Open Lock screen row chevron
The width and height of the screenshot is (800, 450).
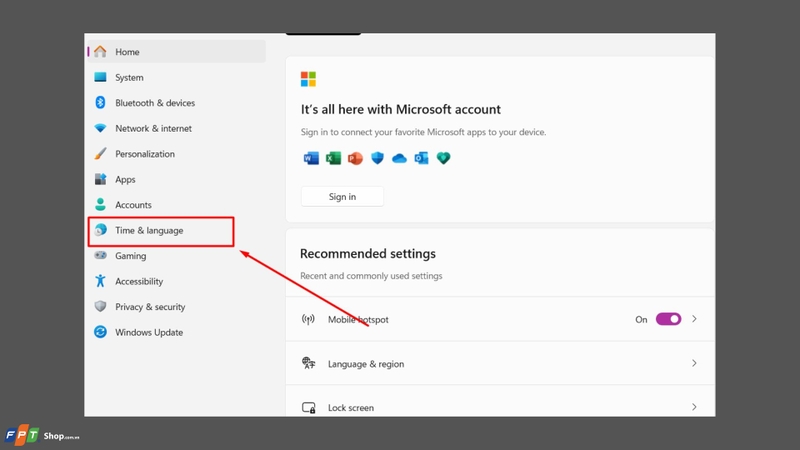click(694, 407)
